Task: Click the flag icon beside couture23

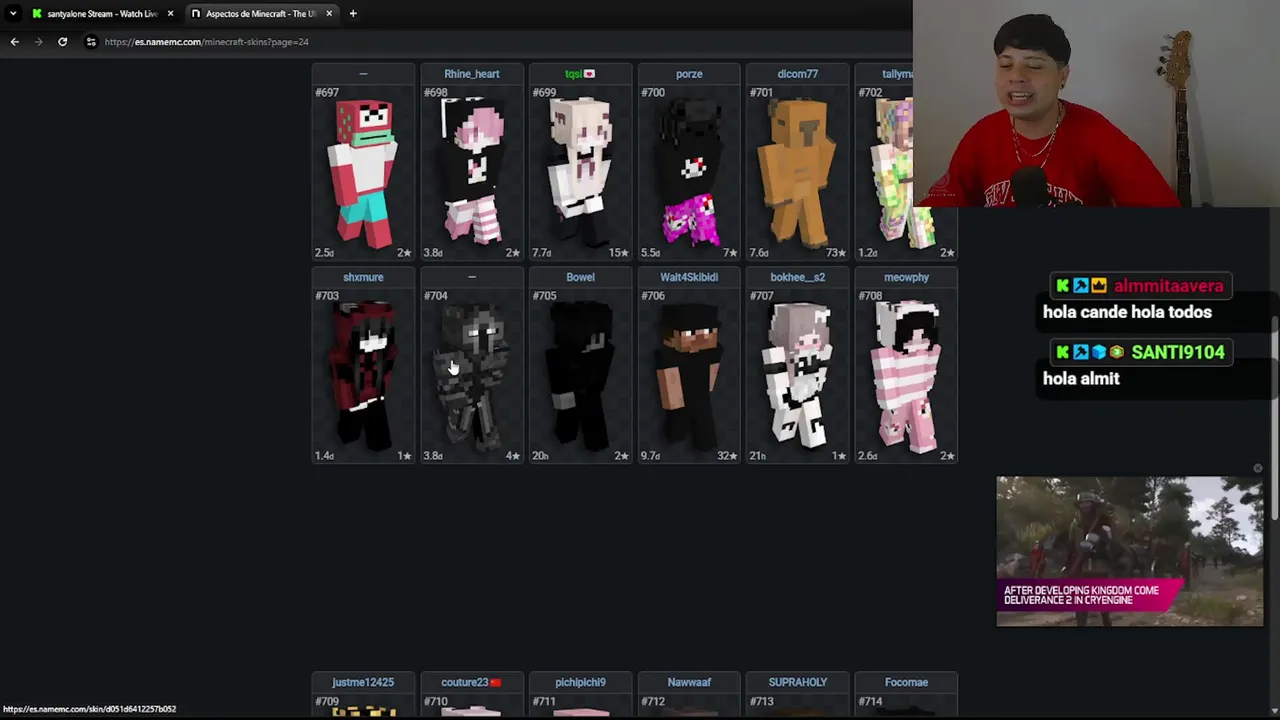Action: click(x=495, y=682)
